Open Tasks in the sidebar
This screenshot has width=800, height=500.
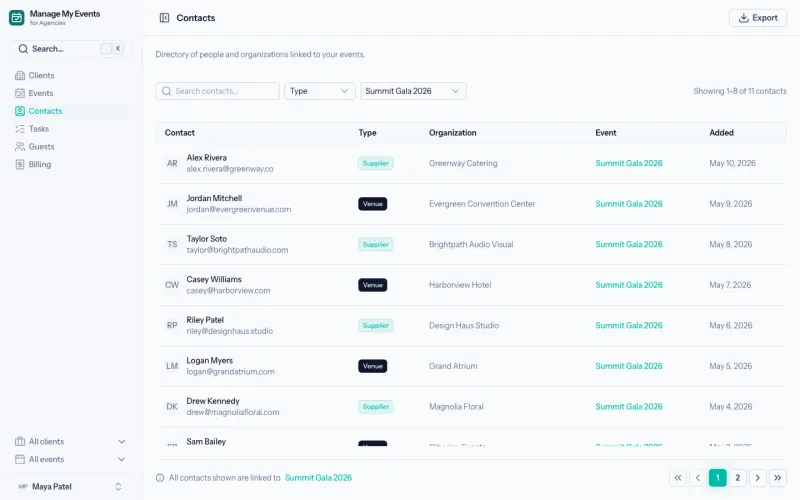[70, 129]
